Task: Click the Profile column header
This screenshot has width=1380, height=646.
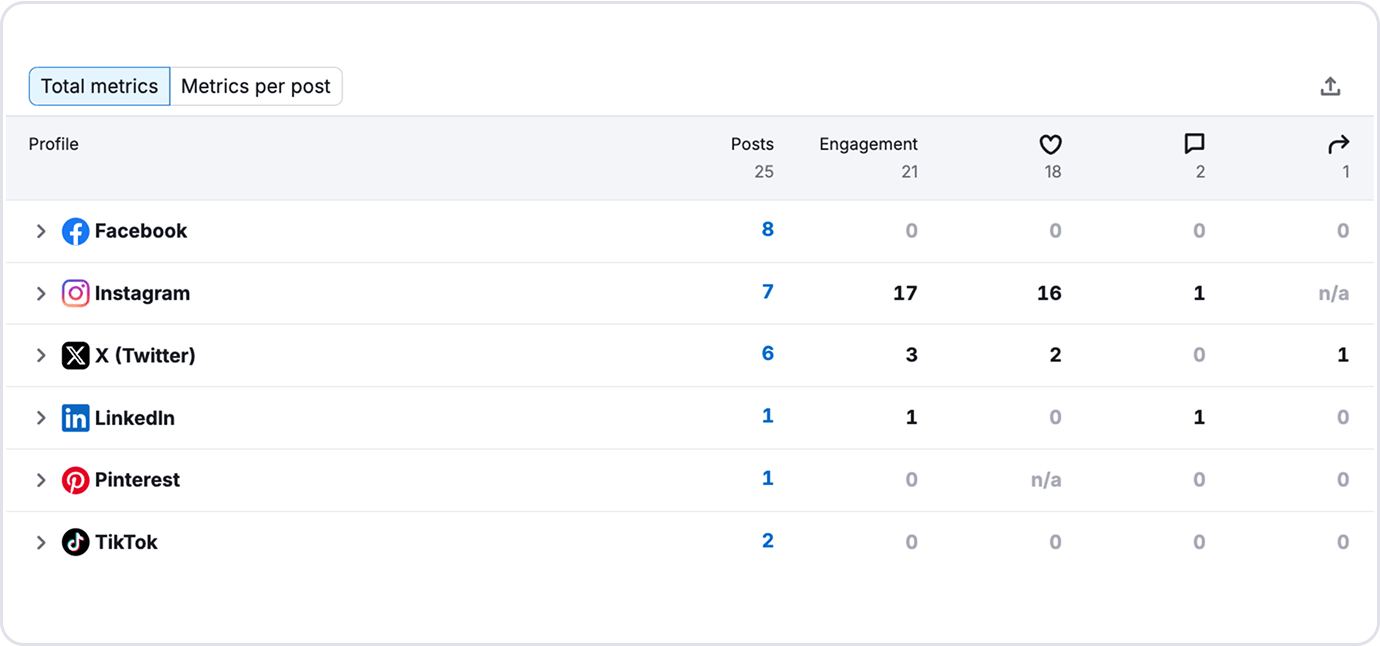Action: coord(53,144)
